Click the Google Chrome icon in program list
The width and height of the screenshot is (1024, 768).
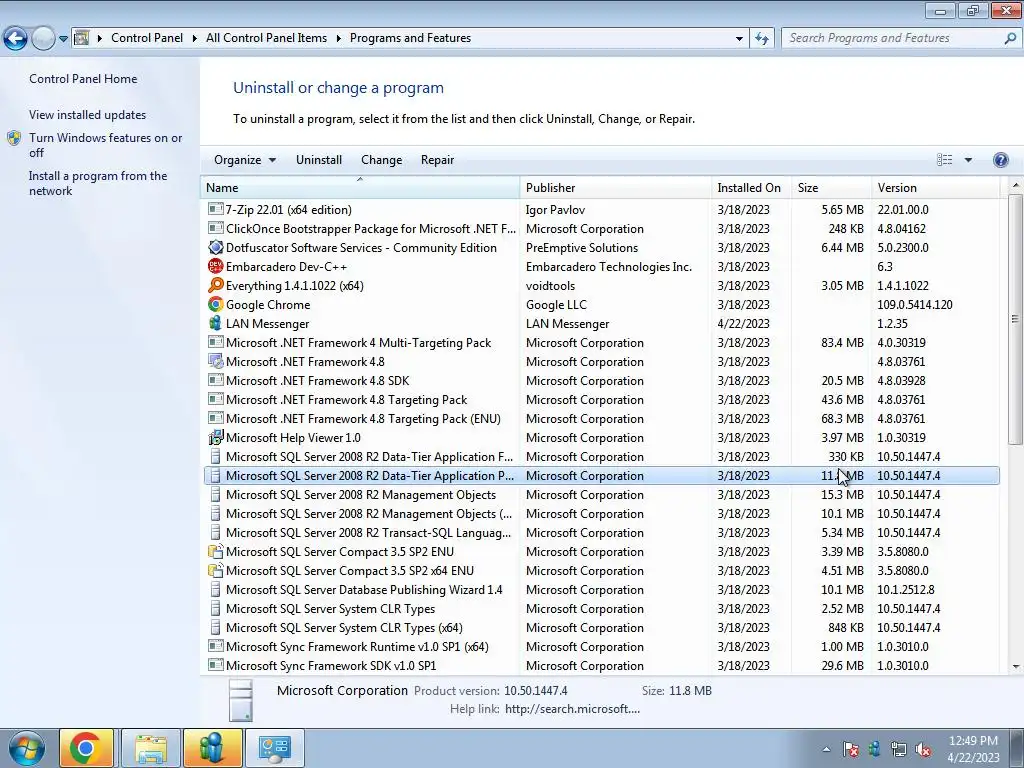click(x=216, y=304)
